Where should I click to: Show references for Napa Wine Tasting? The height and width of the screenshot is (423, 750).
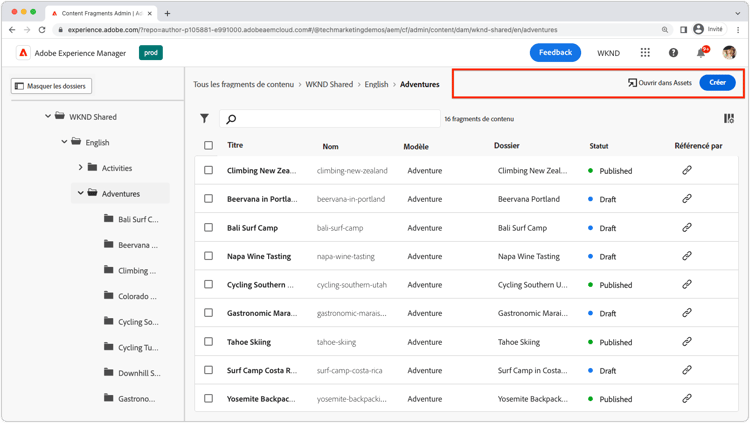tap(687, 256)
